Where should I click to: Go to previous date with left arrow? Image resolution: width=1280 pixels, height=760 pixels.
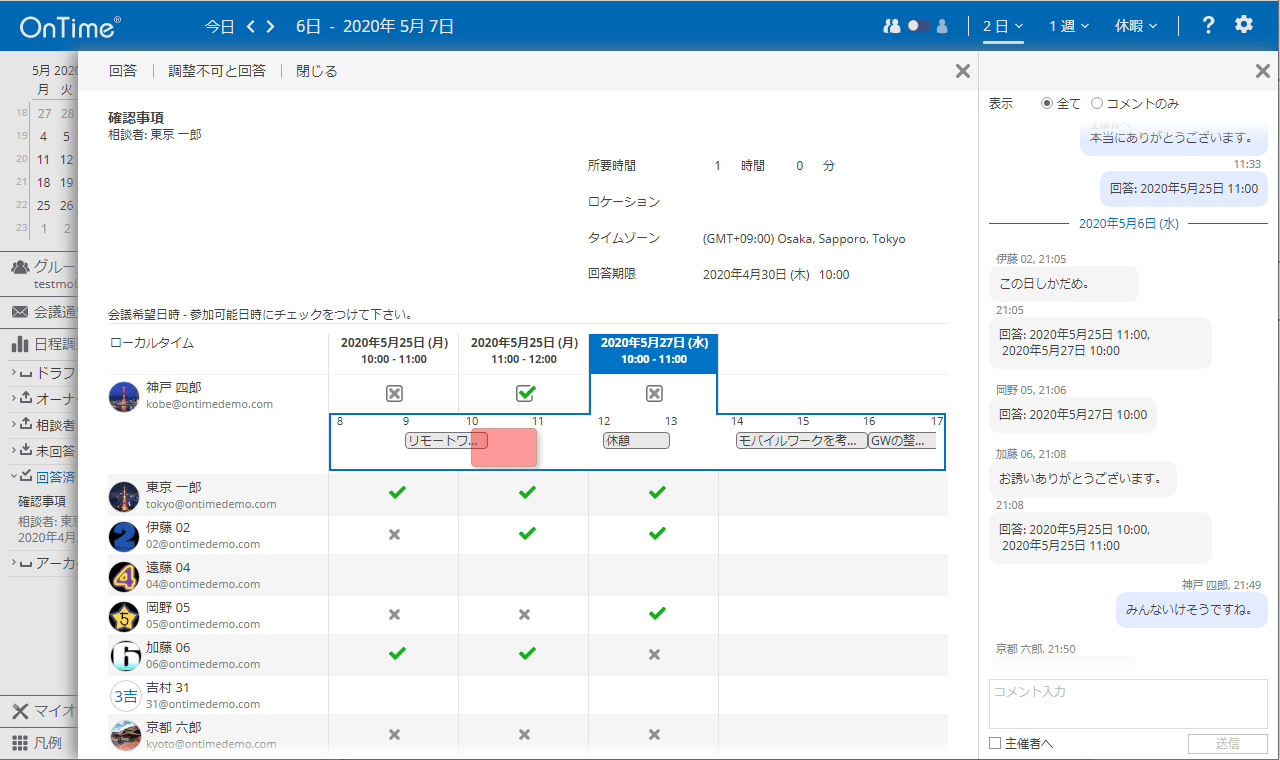pos(252,26)
